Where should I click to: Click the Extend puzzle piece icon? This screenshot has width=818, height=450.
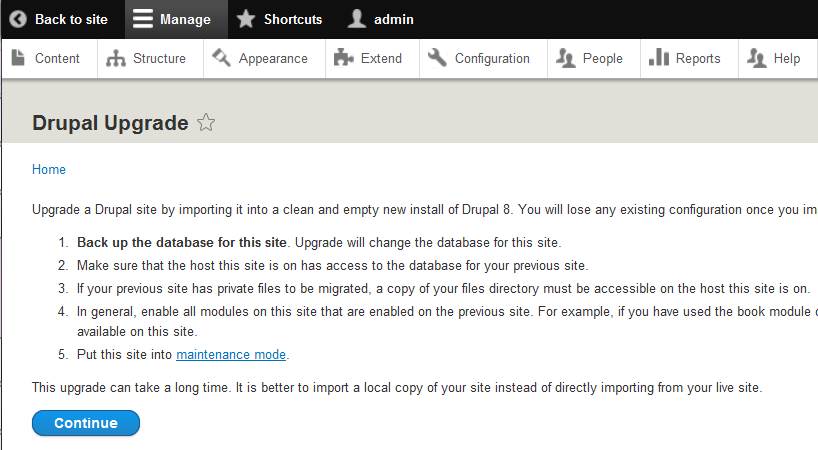[x=343, y=58]
